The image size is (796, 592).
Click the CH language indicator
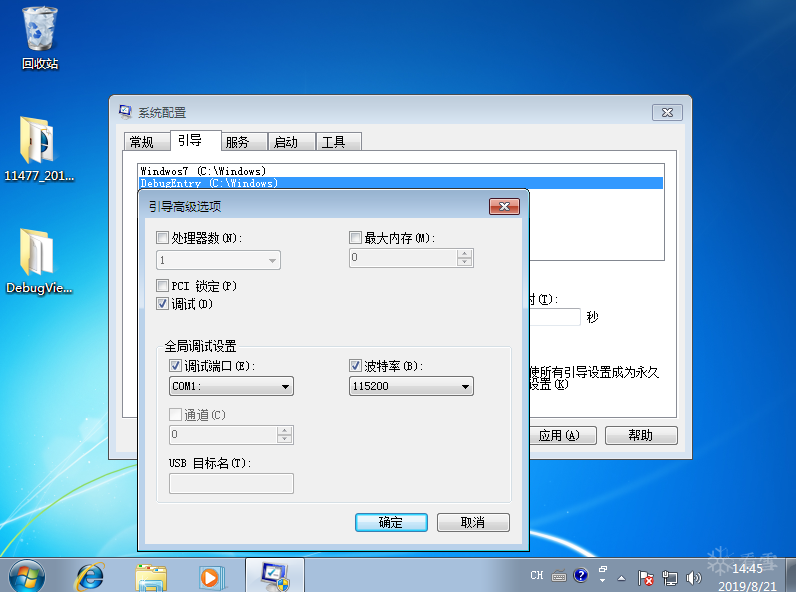click(537, 575)
